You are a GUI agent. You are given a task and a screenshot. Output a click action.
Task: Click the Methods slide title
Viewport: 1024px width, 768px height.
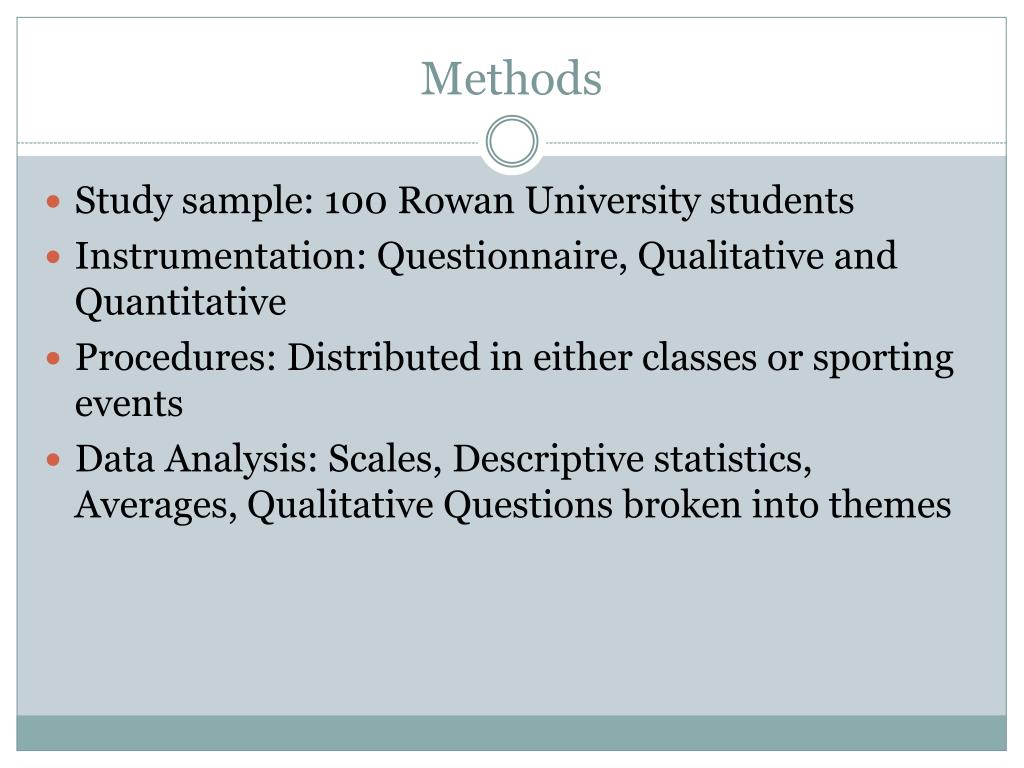(511, 78)
